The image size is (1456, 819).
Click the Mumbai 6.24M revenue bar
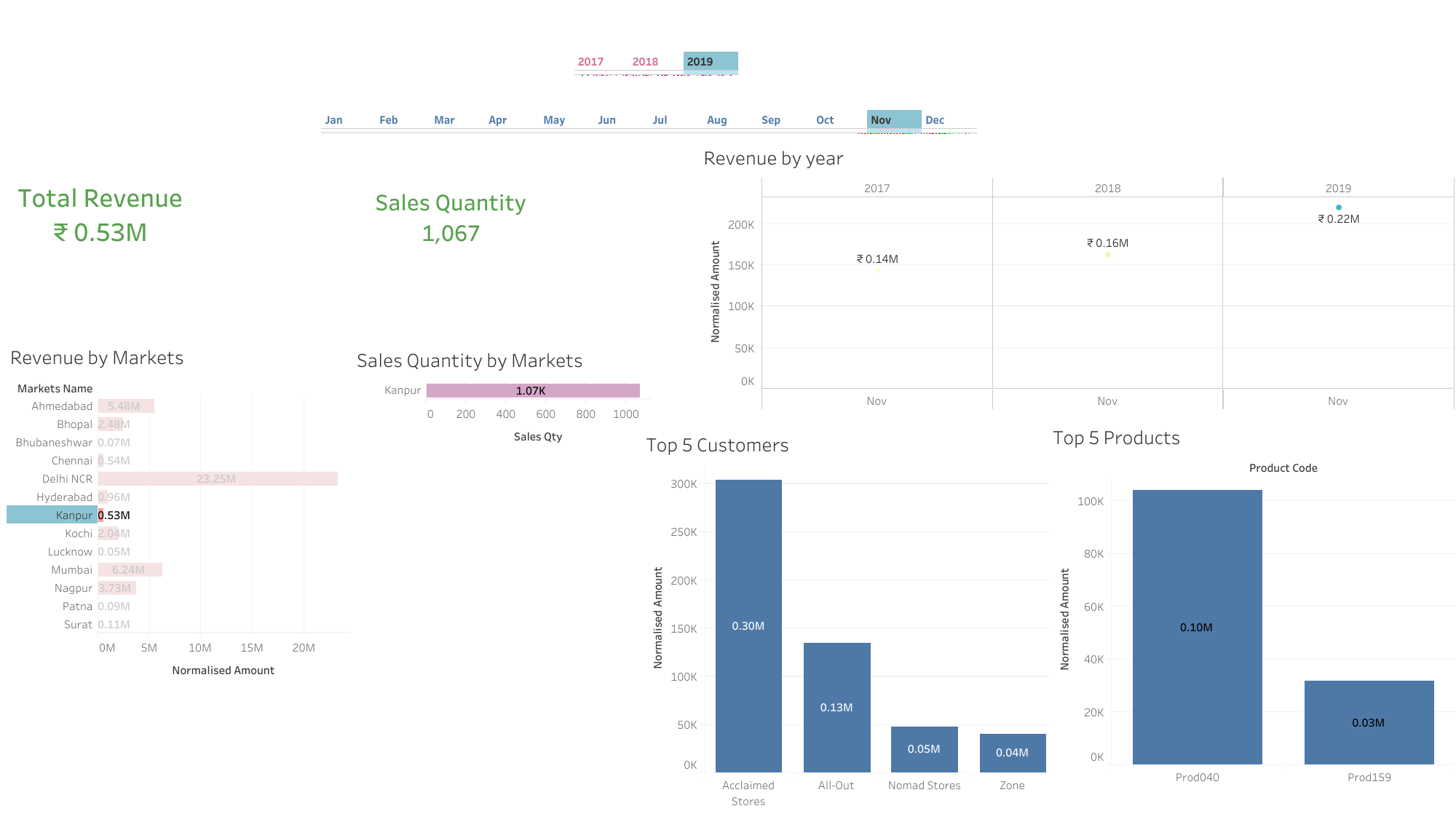(130, 570)
